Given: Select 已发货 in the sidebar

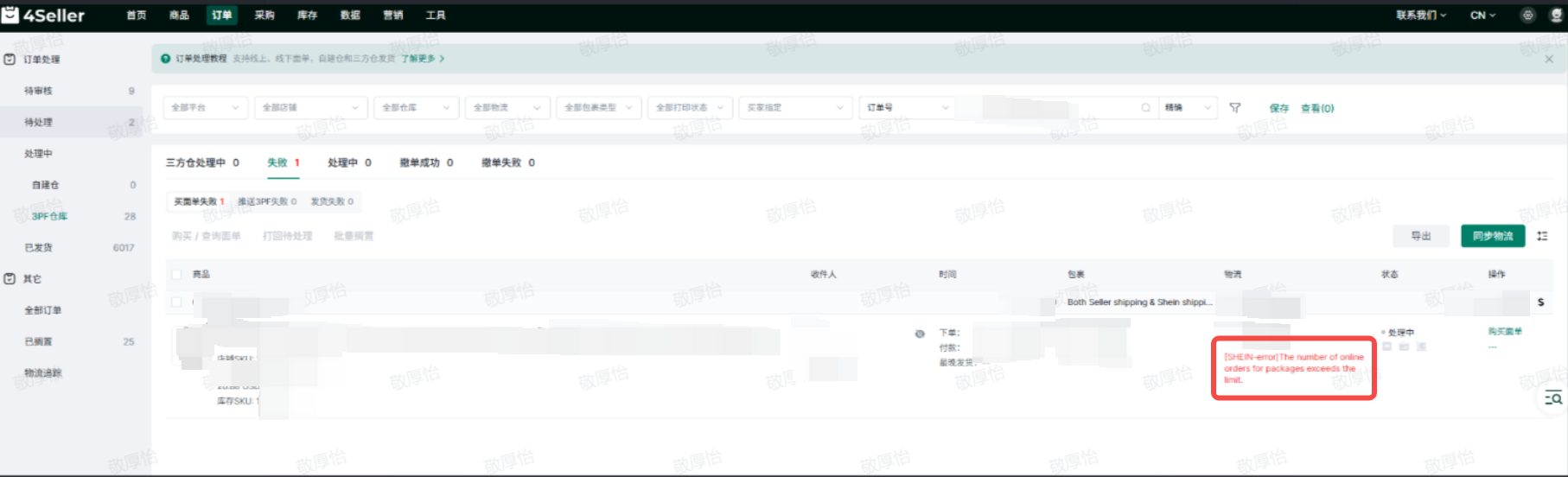Looking at the screenshot, I should click(x=39, y=248).
